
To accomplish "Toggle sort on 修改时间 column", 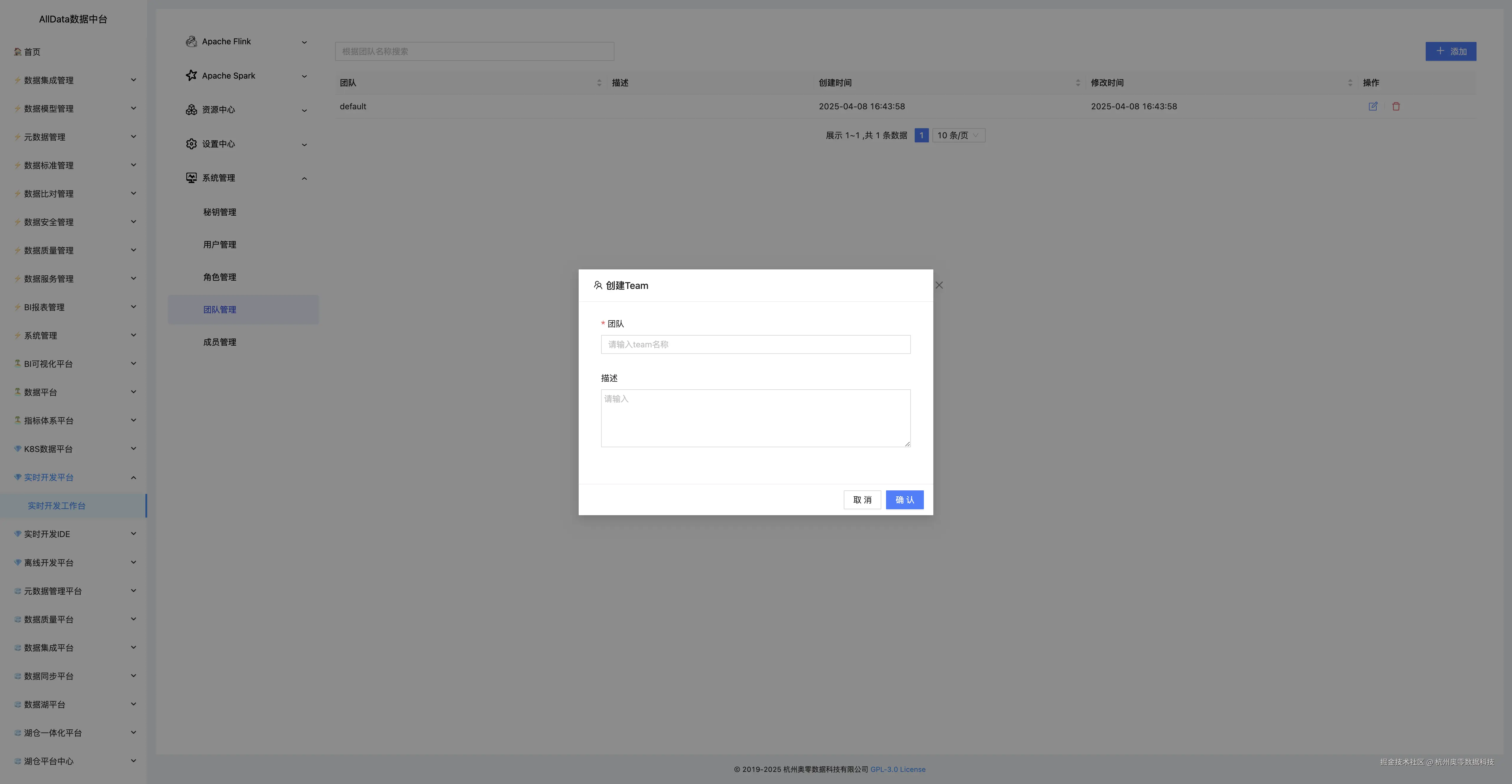I will [1350, 83].
